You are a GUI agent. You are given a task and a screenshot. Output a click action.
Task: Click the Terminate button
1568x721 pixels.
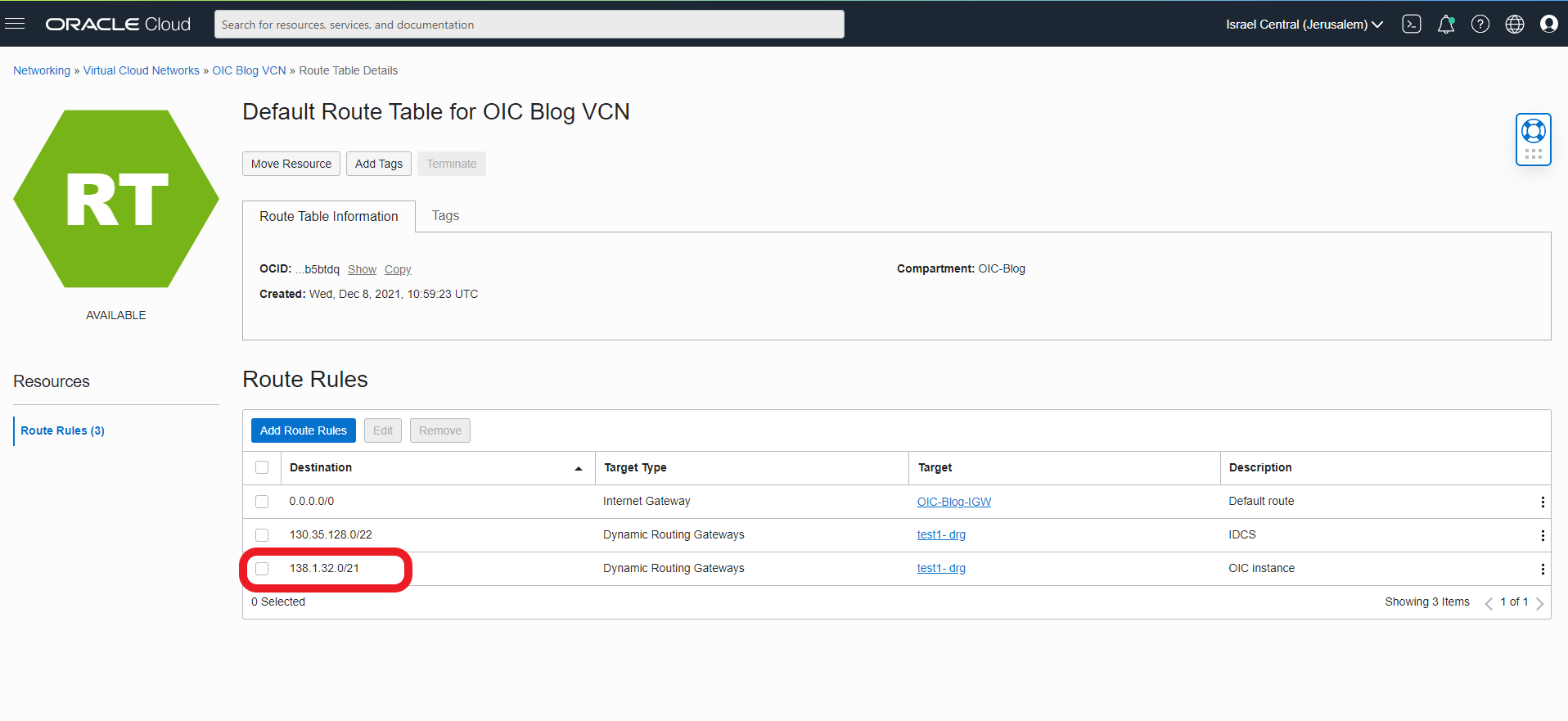pyautogui.click(x=452, y=164)
